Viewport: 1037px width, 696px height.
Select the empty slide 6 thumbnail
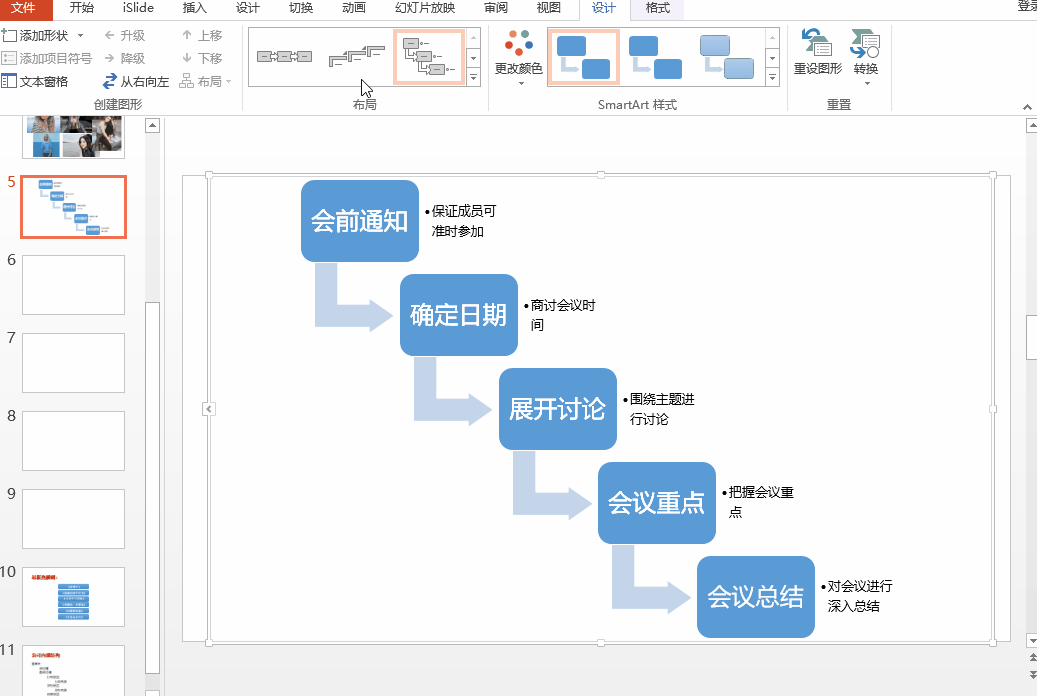[72, 284]
